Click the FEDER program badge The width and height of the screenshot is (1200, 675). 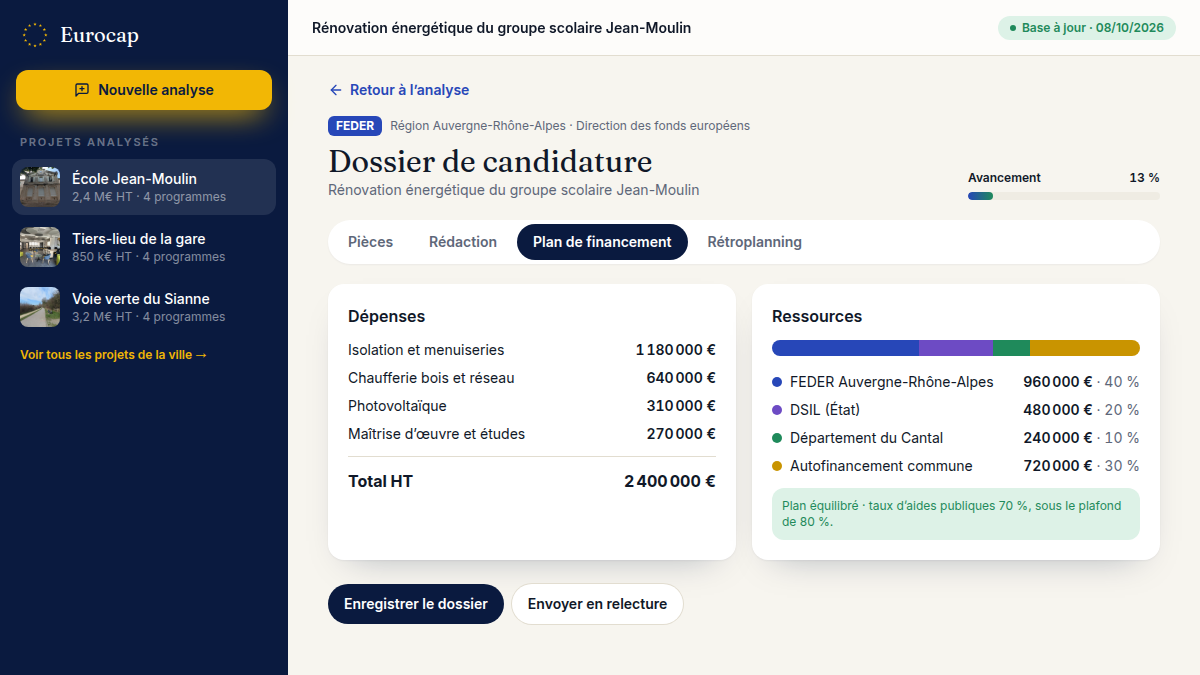point(355,126)
